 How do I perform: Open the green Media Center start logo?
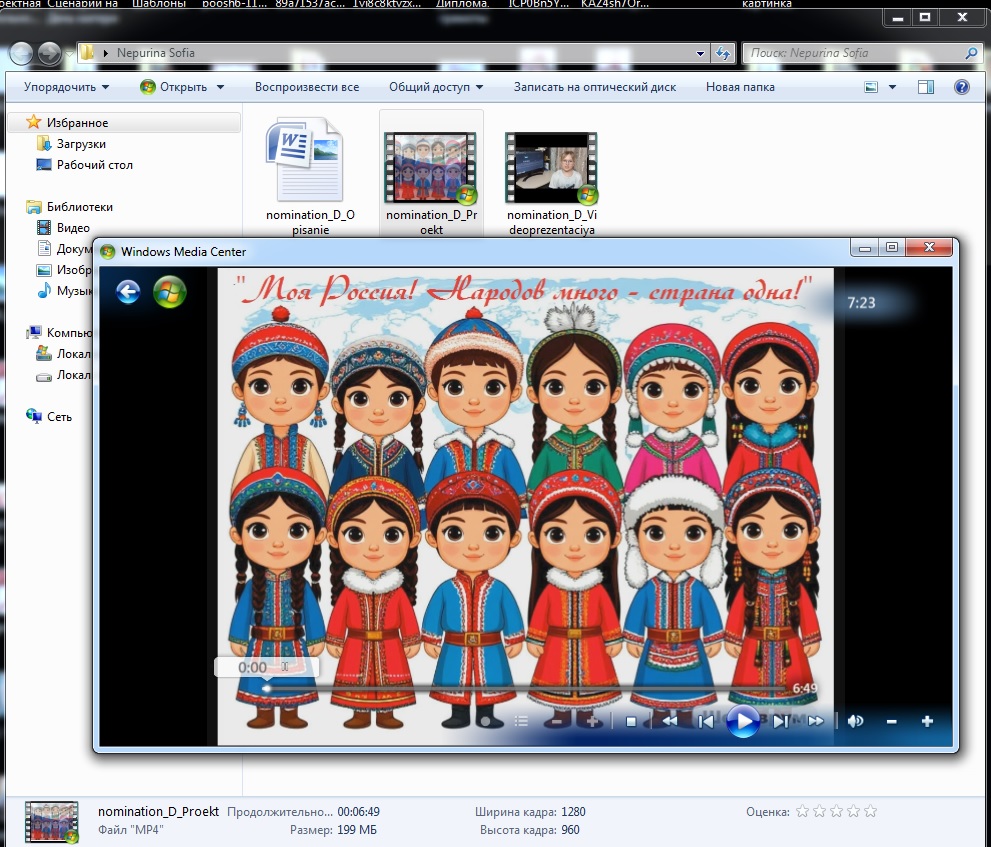point(169,292)
